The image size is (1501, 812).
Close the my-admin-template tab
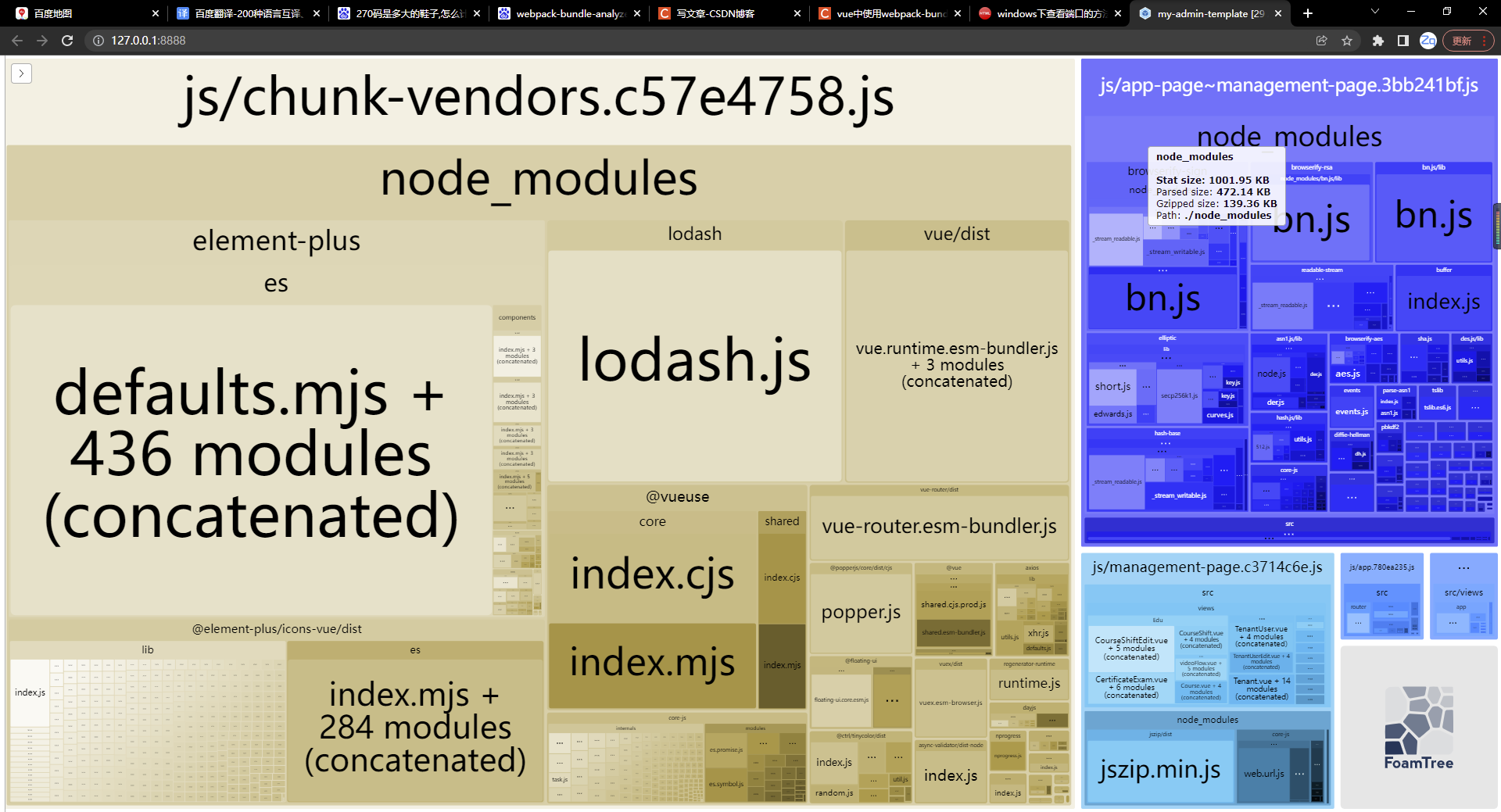pos(1277,13)
